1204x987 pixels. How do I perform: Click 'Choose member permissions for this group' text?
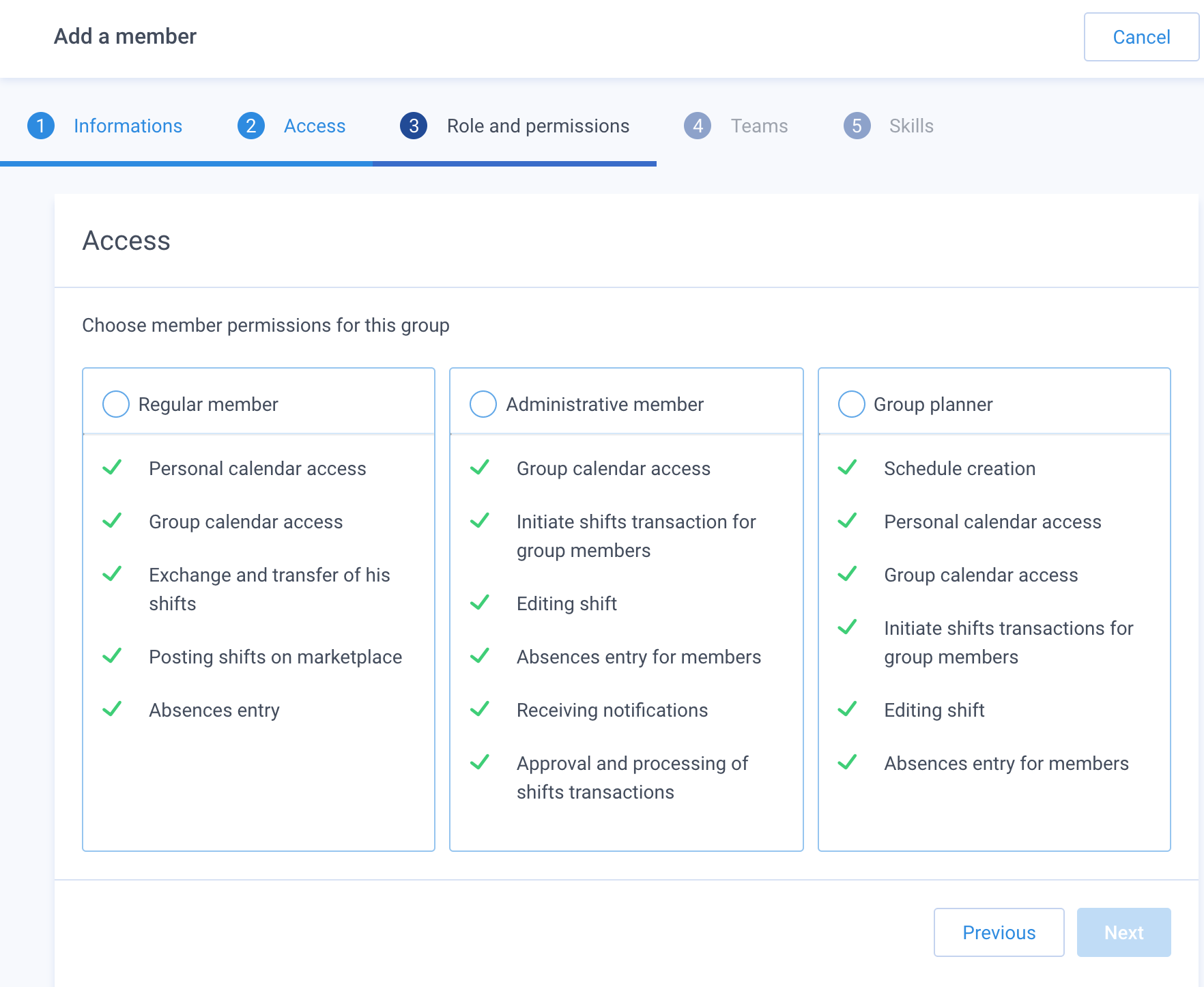coord(266,325)
